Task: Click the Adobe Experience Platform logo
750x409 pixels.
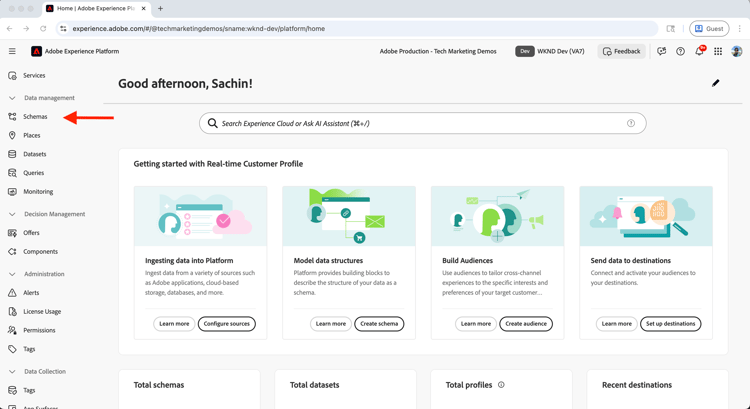Action: tap(37, 51)
